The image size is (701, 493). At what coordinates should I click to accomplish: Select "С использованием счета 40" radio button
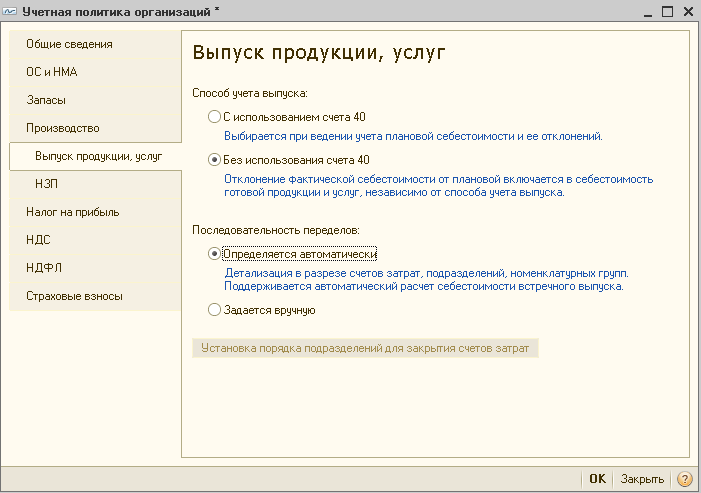point(214,117)
